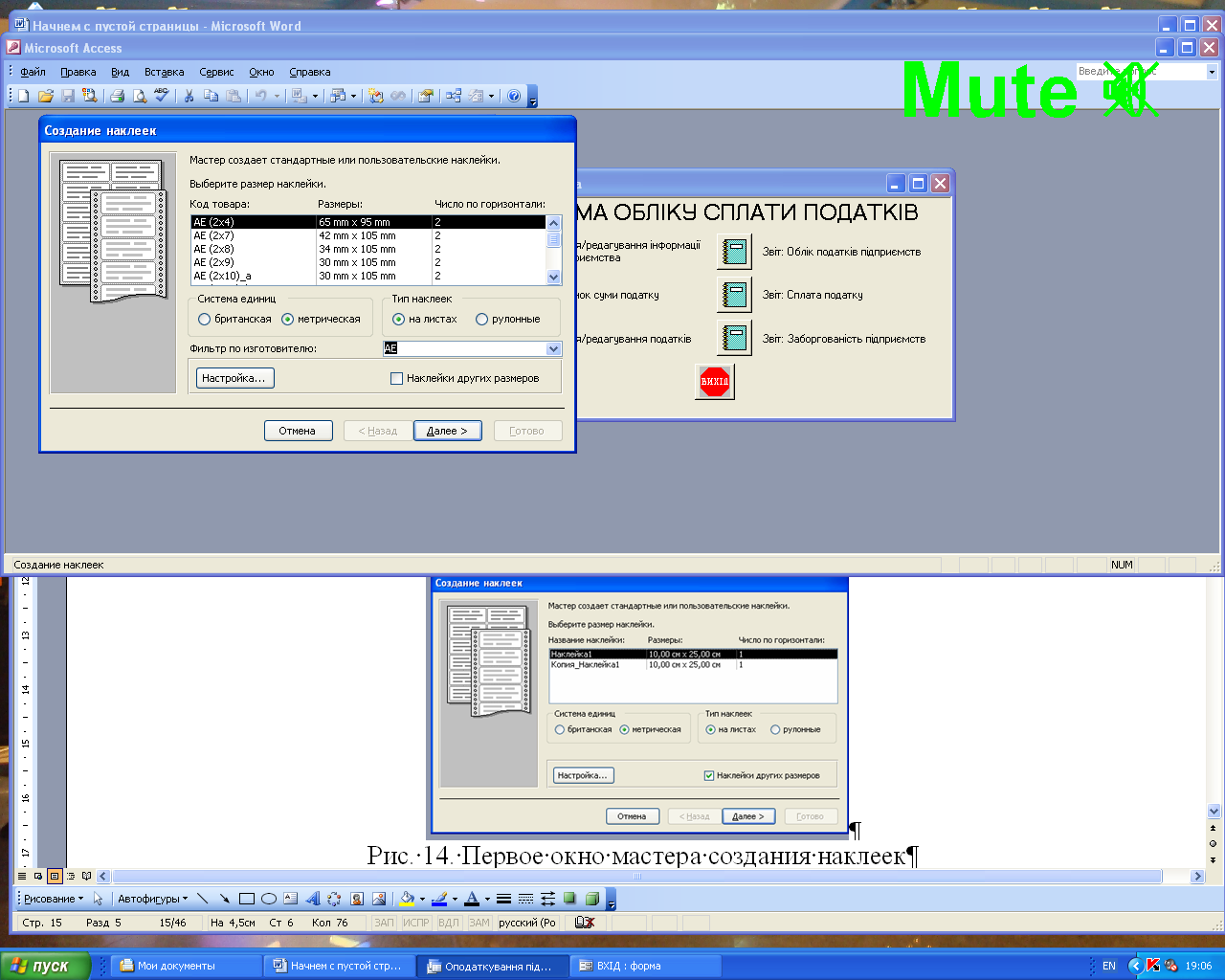The image size is (1225, 980).
Task: Click the Relationships icon in Access toolbar
Action: pyautogui.click(x=454, y=96)
